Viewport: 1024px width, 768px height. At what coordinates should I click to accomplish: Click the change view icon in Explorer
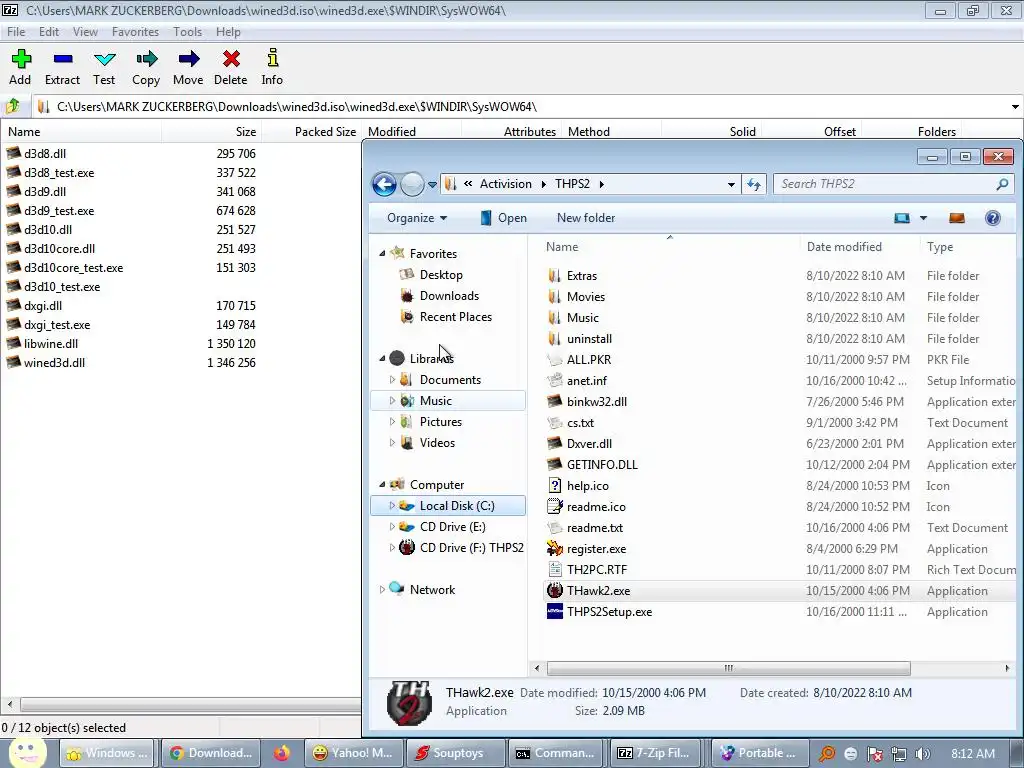902,218
